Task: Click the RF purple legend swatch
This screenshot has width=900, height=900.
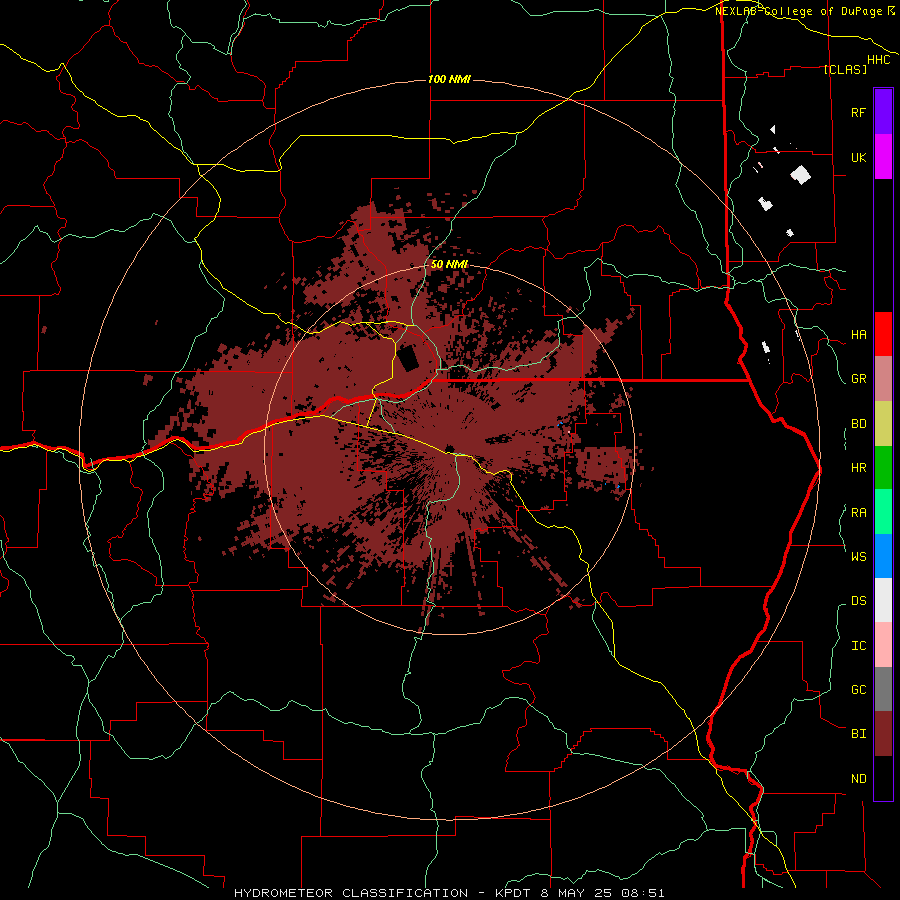Action: tap(883, 112)
